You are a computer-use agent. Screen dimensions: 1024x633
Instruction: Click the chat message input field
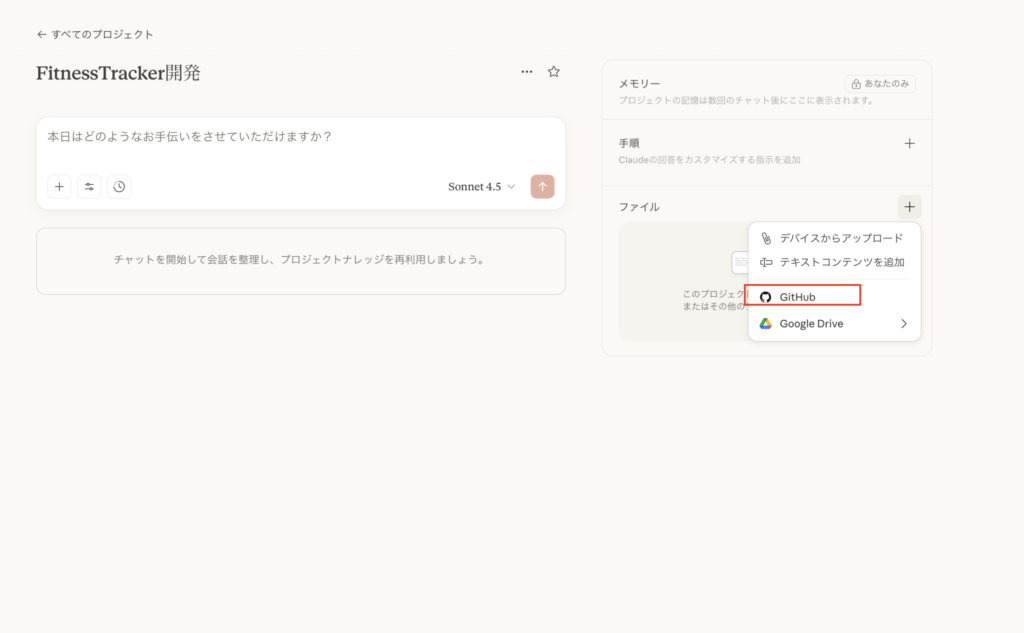[300, 137]
